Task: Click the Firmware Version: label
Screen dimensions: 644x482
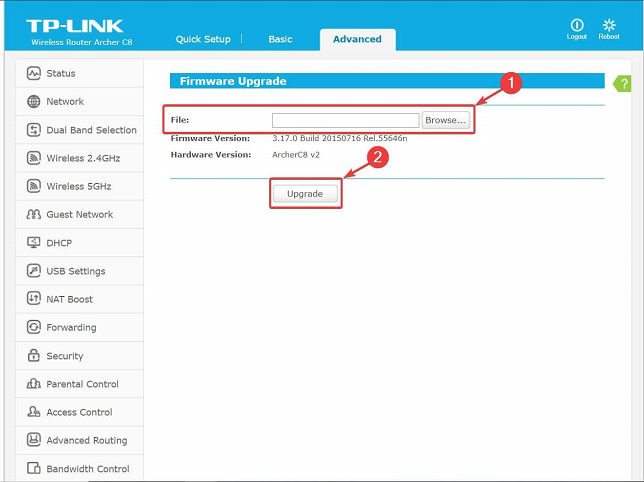Action: (x=210, y=138)
